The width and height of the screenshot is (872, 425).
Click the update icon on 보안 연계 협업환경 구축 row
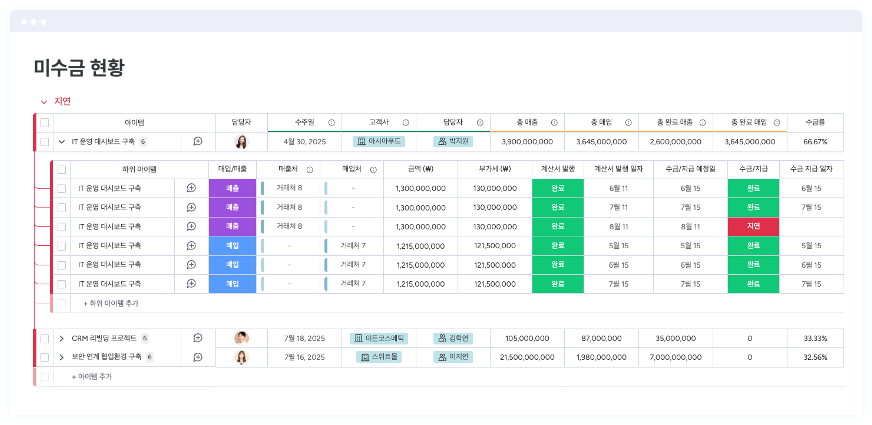tap(198, 356)
